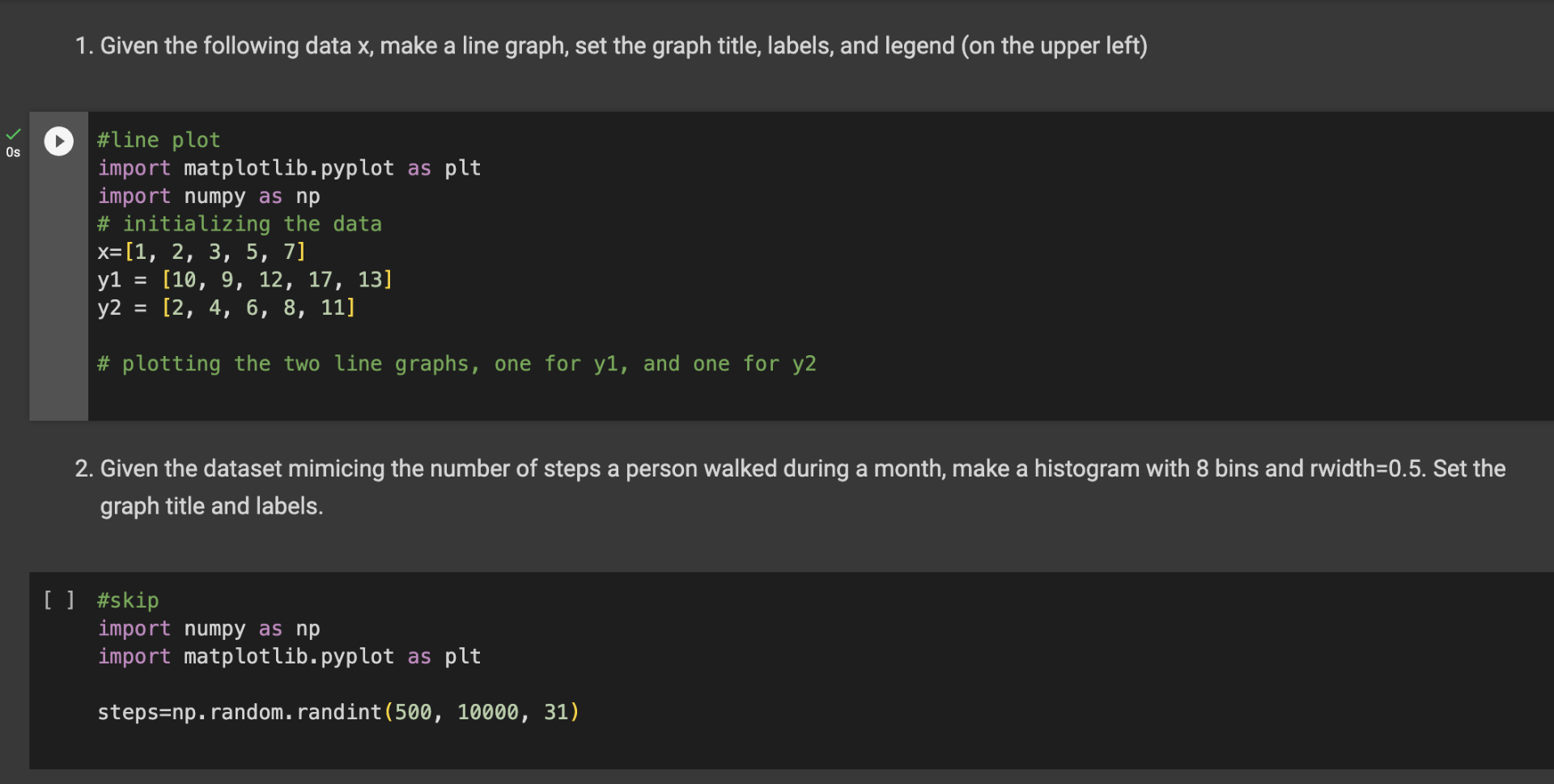Click the #skip comment line

pyautogui.click(x=127, y=600)
